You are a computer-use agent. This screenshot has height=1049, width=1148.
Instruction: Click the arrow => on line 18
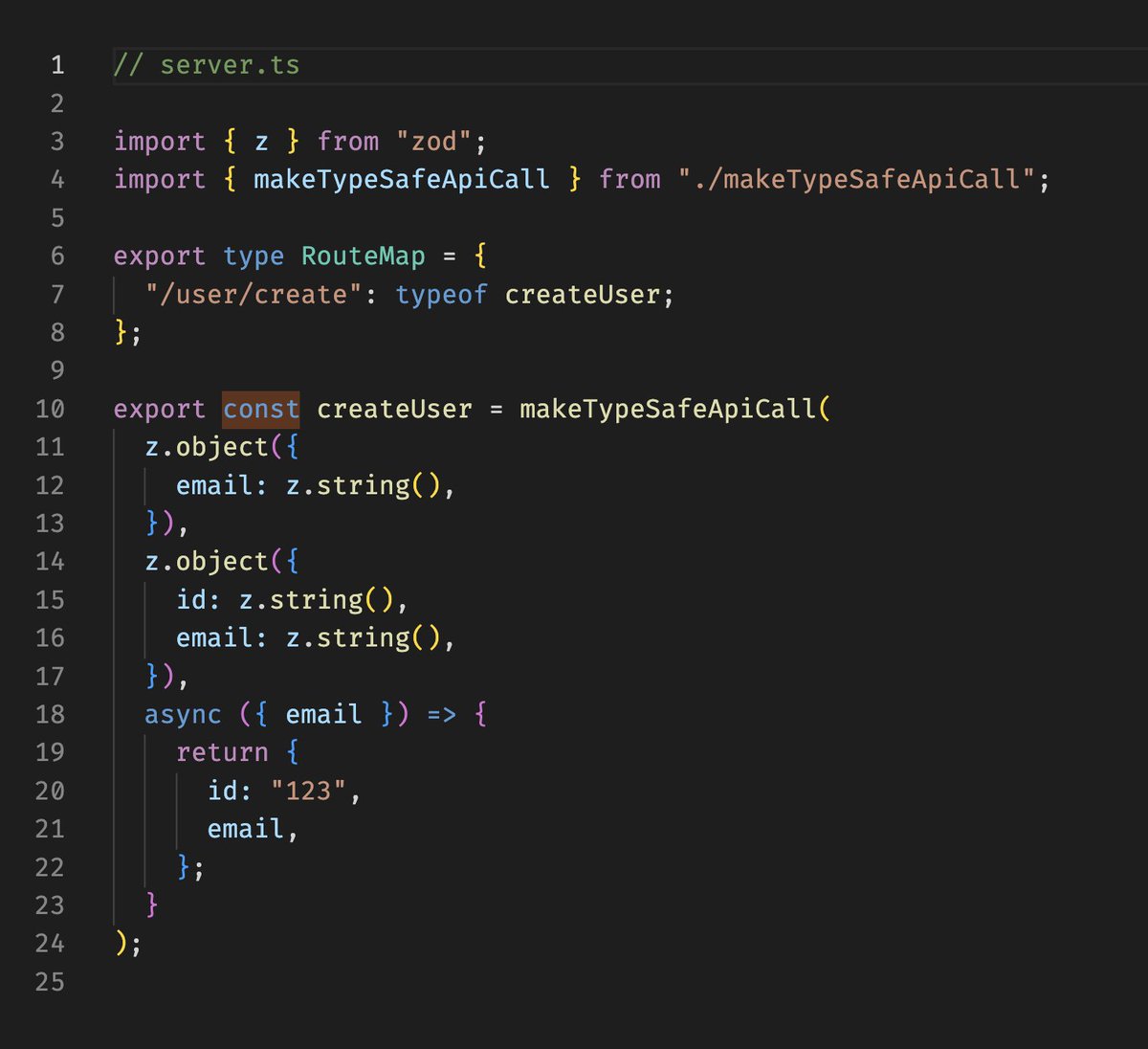pos(442,715)
